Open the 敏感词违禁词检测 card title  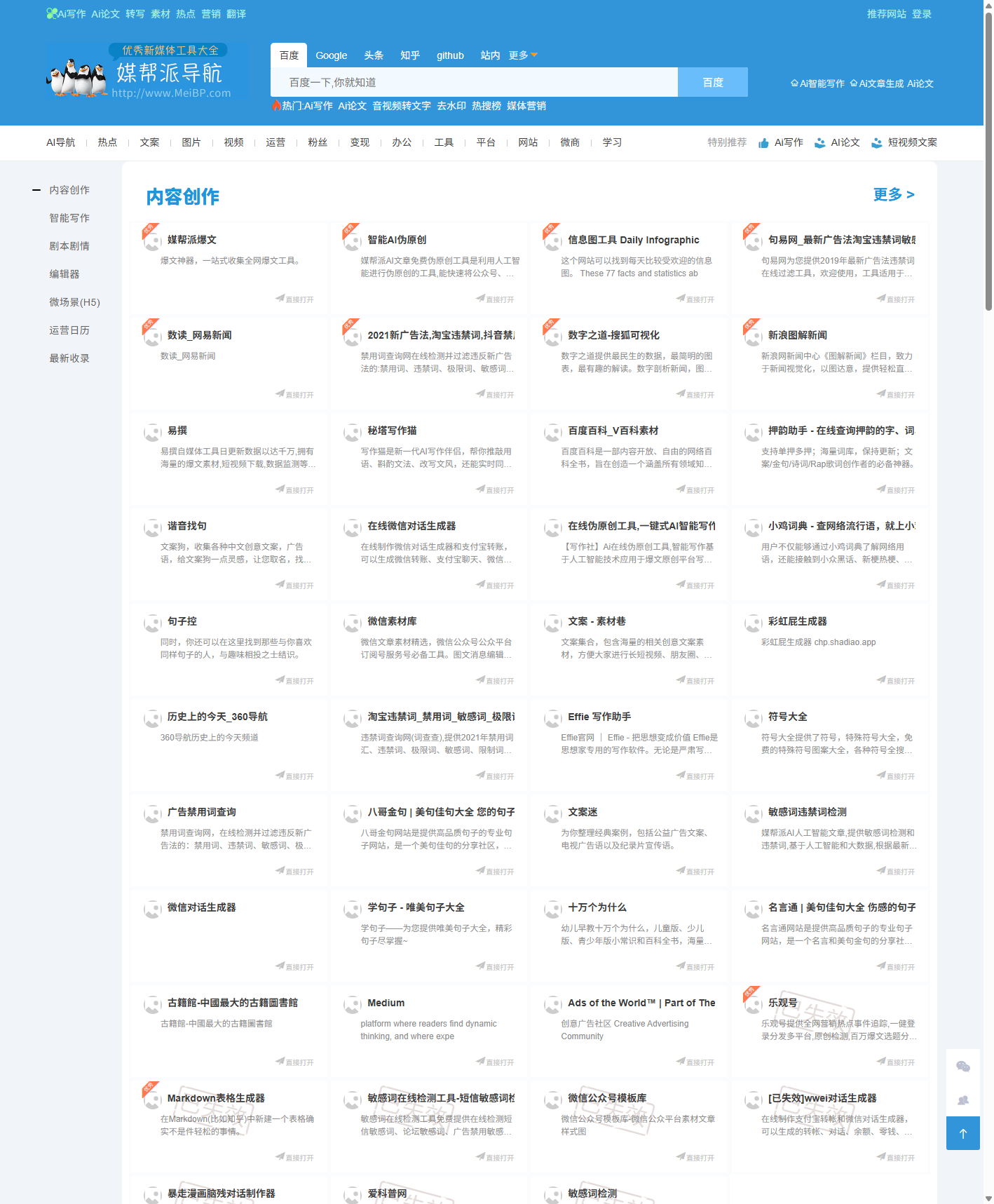point(808,812)
